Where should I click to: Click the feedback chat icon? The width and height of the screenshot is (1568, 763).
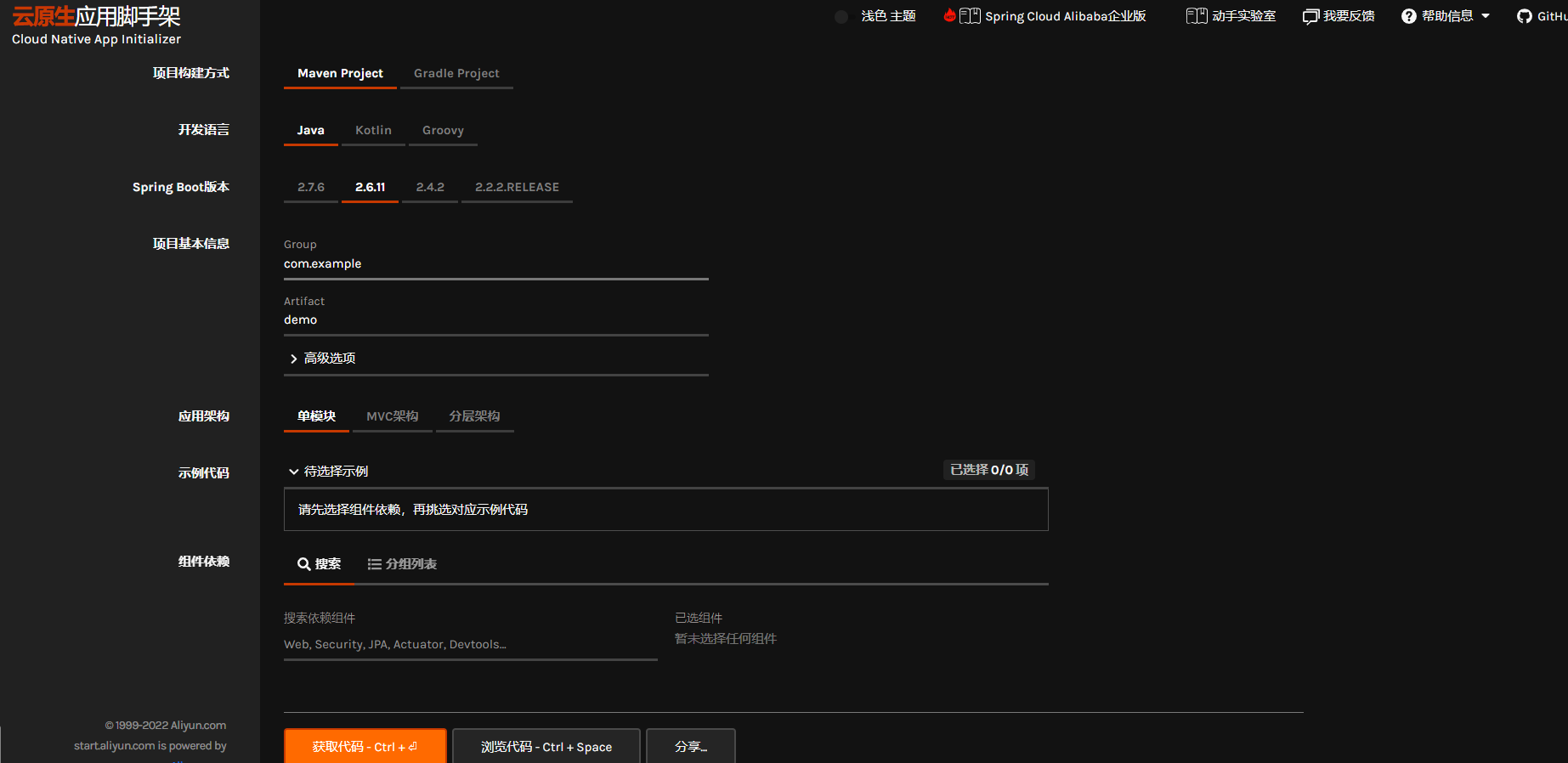coord(1310,16)
